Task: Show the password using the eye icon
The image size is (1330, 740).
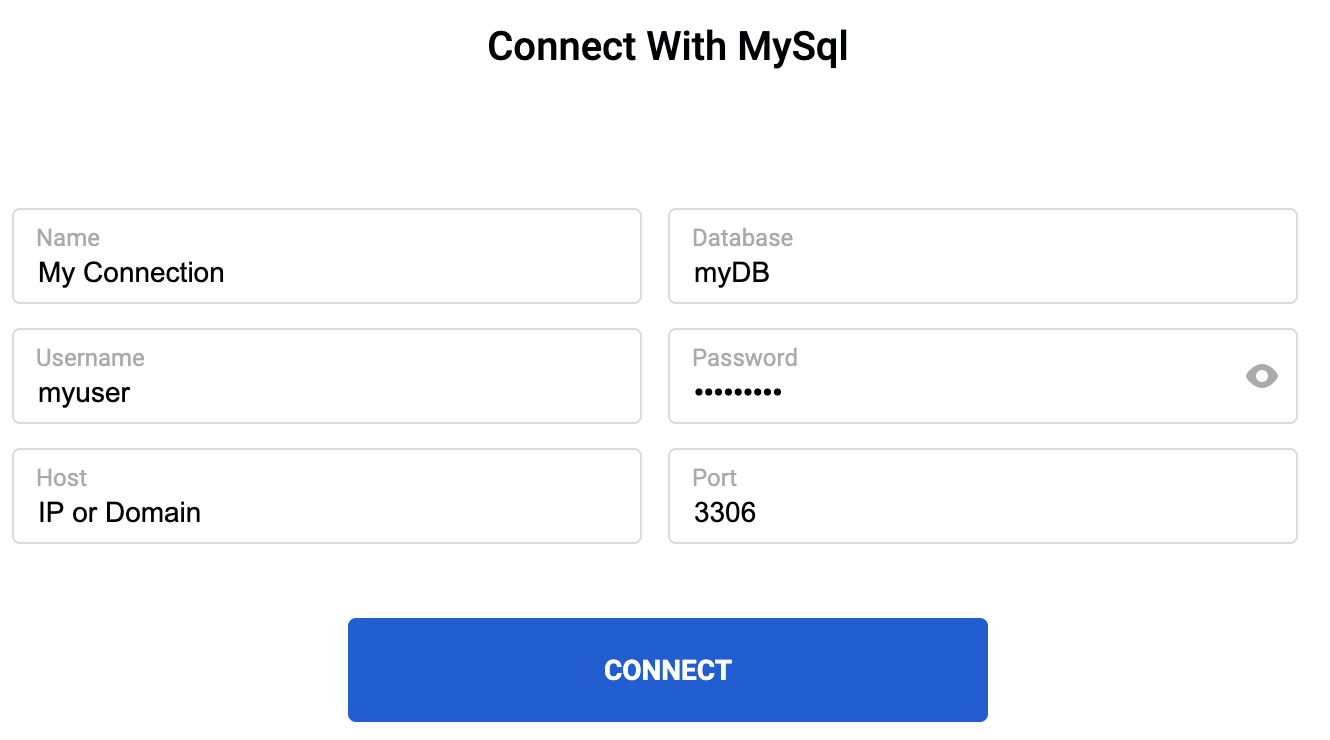Action: 1262,376
